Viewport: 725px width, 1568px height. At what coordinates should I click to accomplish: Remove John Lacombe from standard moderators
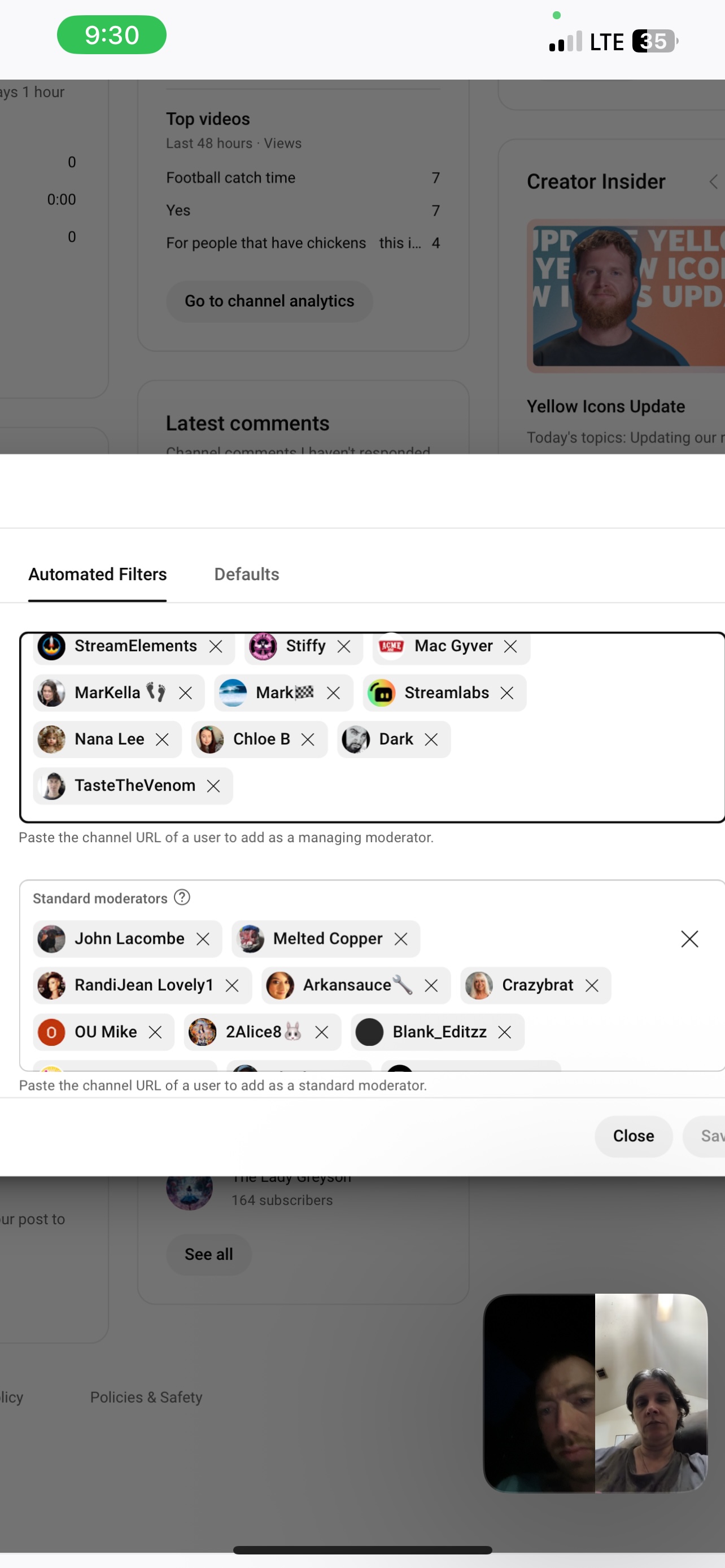(203, 939)
